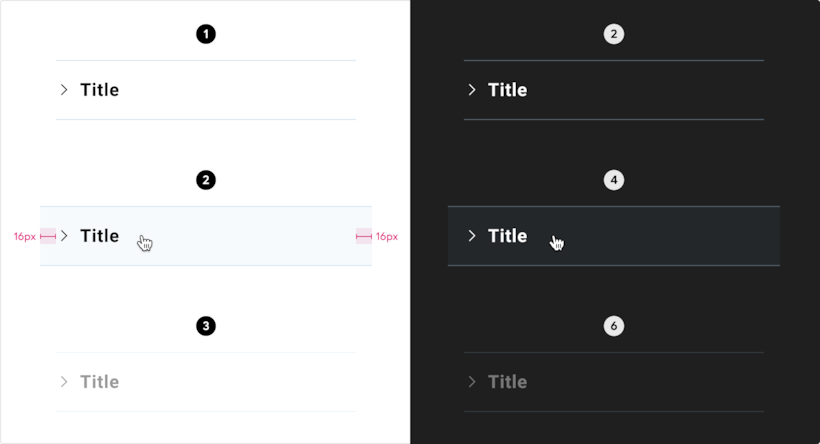Screen dimensions: 820x444
Task: Click the black number 3 badge
Action: [x=206, y=326]
